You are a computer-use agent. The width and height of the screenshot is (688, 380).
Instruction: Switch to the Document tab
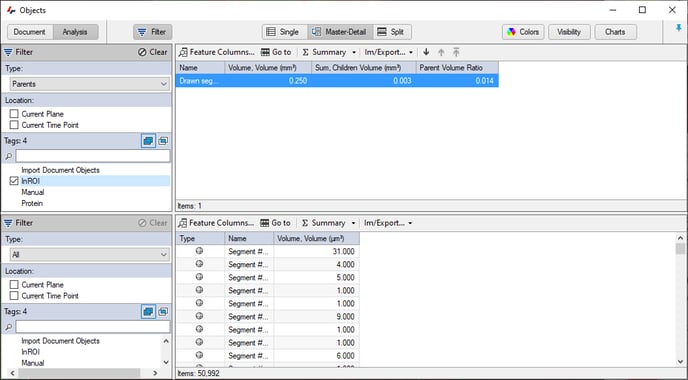30,32
